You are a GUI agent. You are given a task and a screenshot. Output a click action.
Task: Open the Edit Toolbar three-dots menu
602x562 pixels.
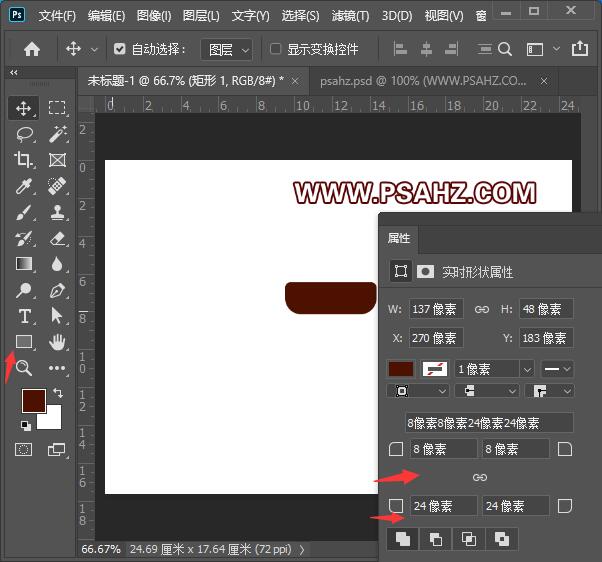pos(57,368)
